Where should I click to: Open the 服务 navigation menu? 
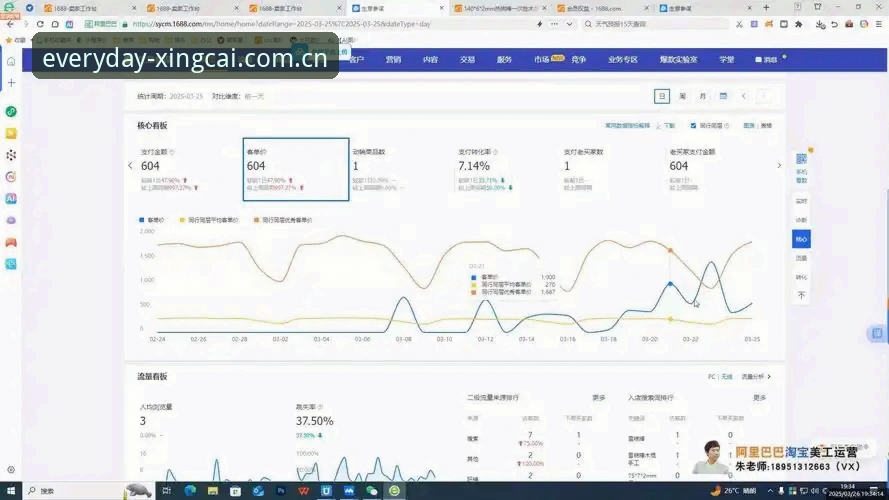tap(504, 60)
